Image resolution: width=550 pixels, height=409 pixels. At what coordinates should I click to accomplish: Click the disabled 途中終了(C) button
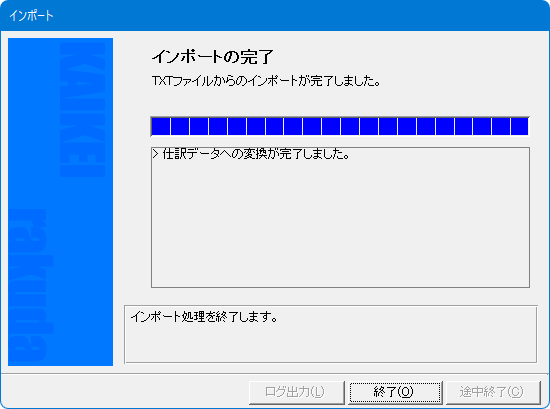(x=493, y=392)
